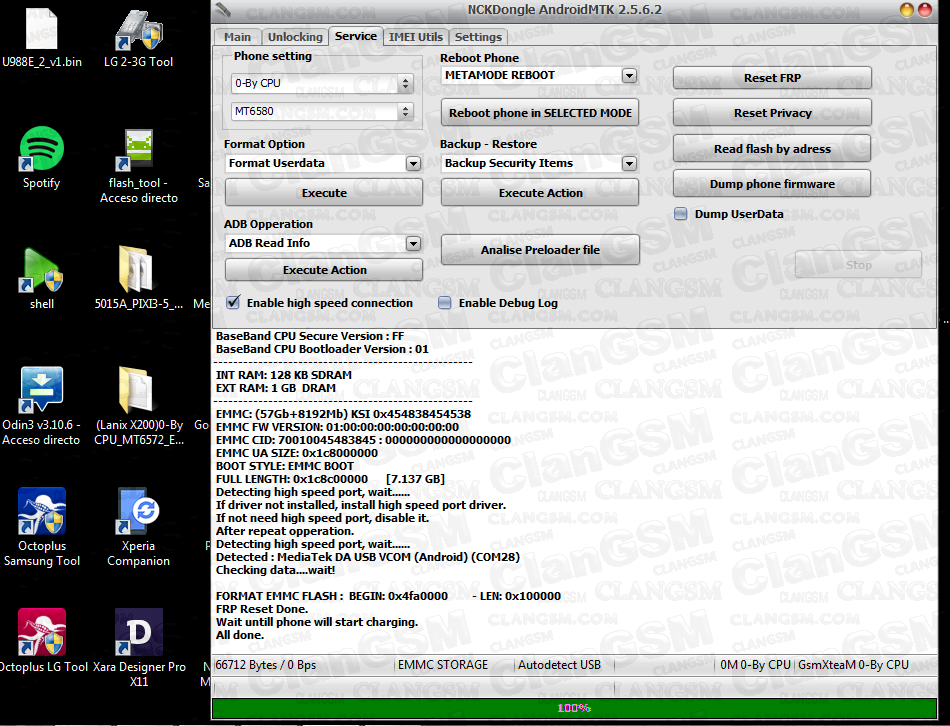Open Spotify desktop shortcut
950x726 pixels.
[x=41, y=156]
